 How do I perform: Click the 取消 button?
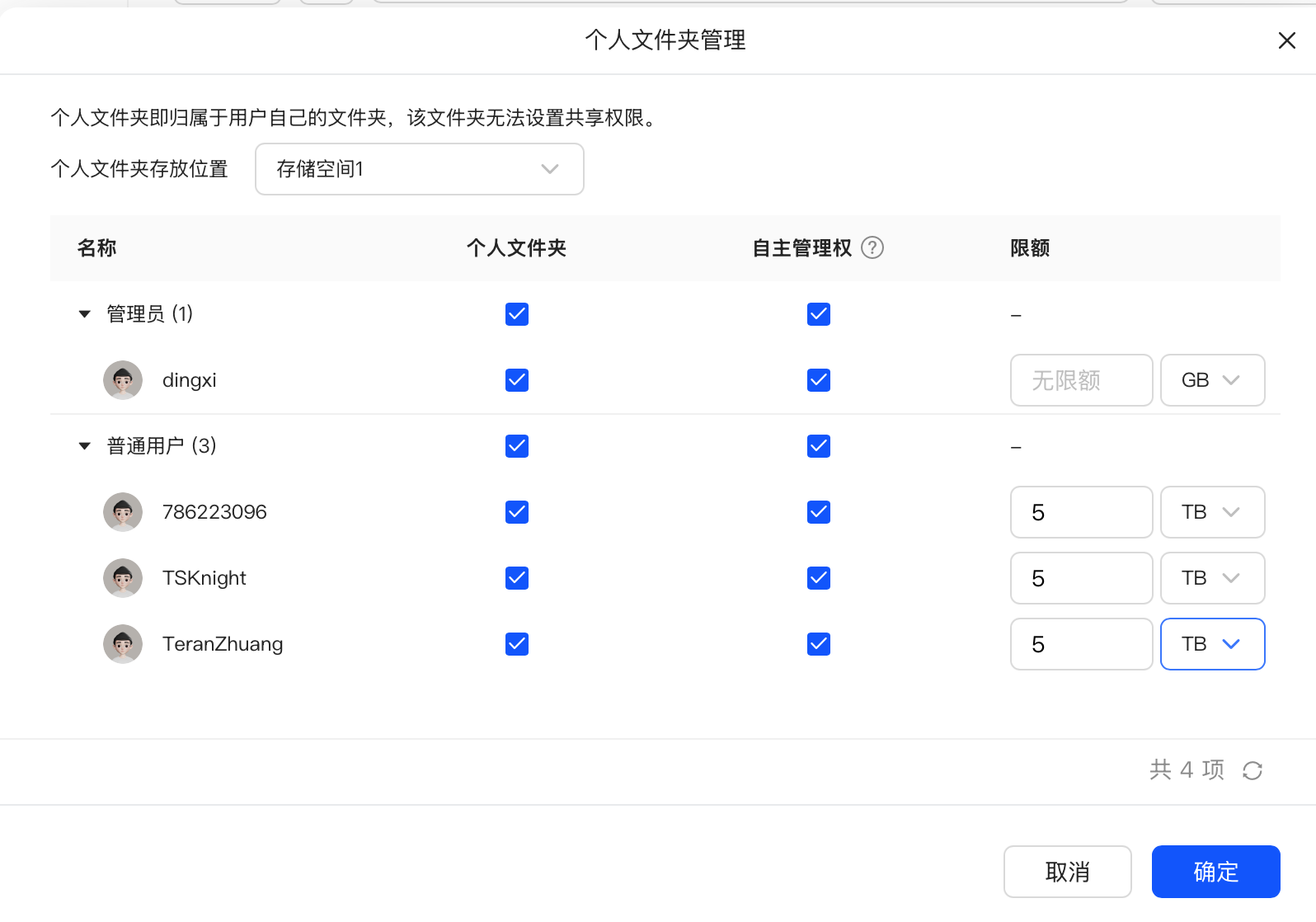click(x=1067, y=872)
